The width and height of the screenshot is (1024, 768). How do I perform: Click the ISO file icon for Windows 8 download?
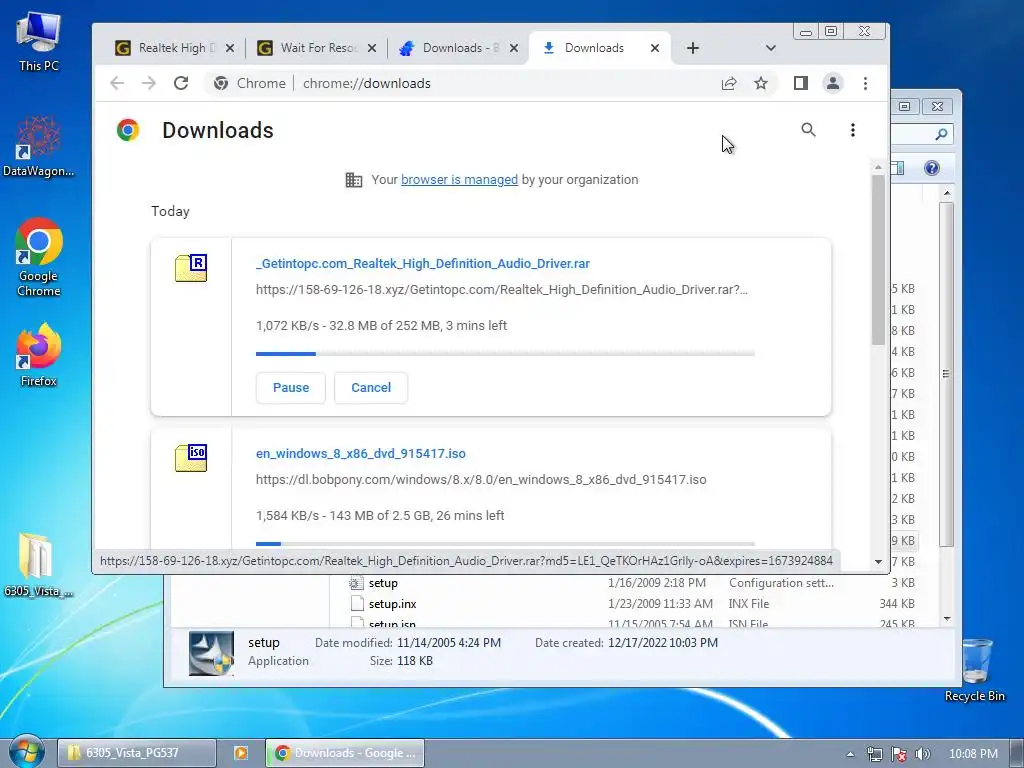coord(191,458)
